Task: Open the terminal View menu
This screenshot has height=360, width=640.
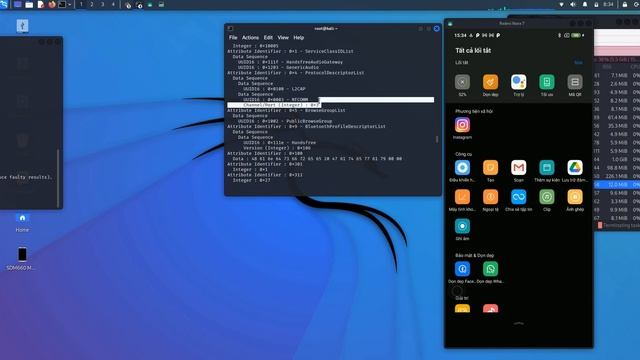Action: 283,38
